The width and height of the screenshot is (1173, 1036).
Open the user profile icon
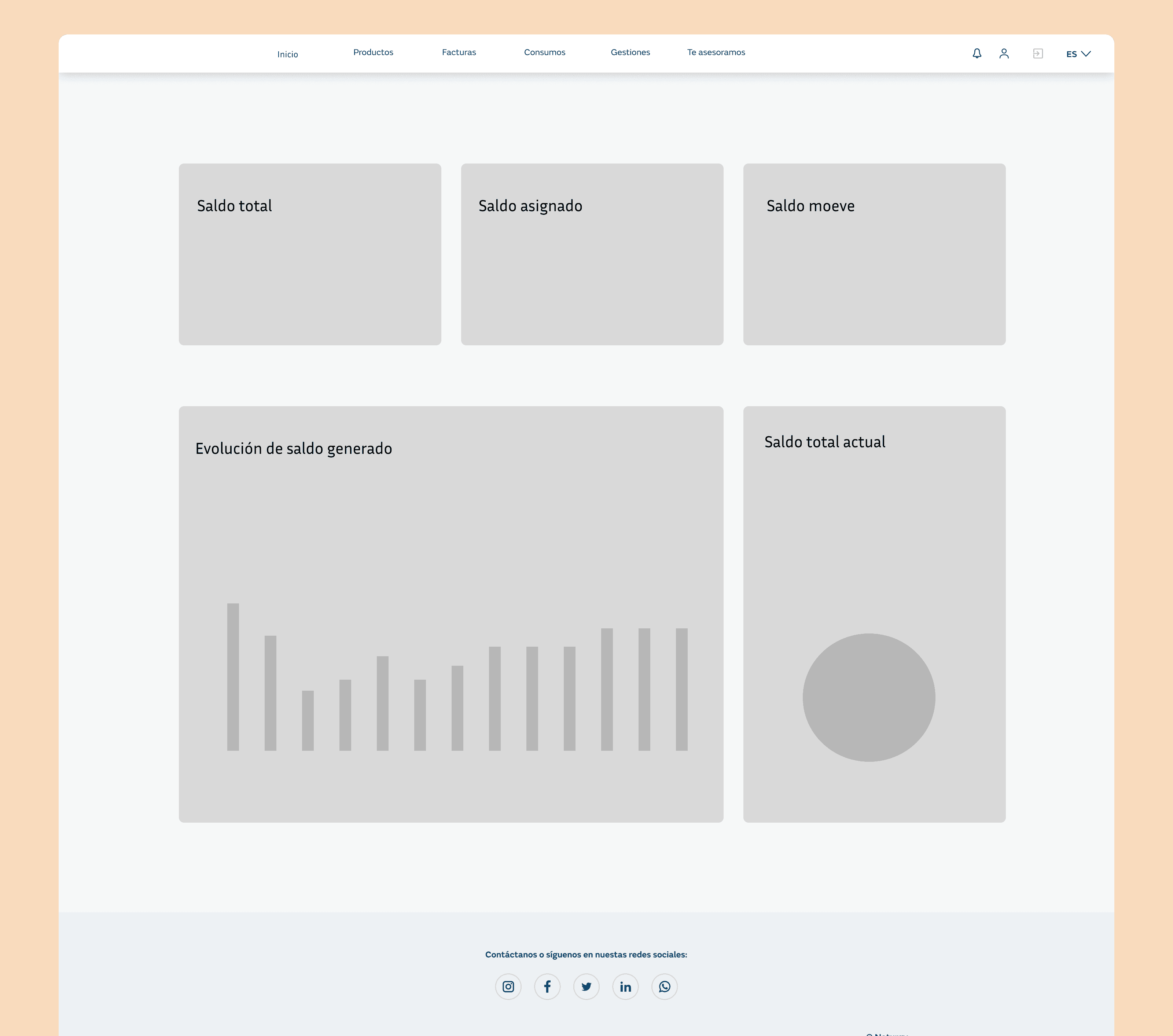[x=1004, y=54]
